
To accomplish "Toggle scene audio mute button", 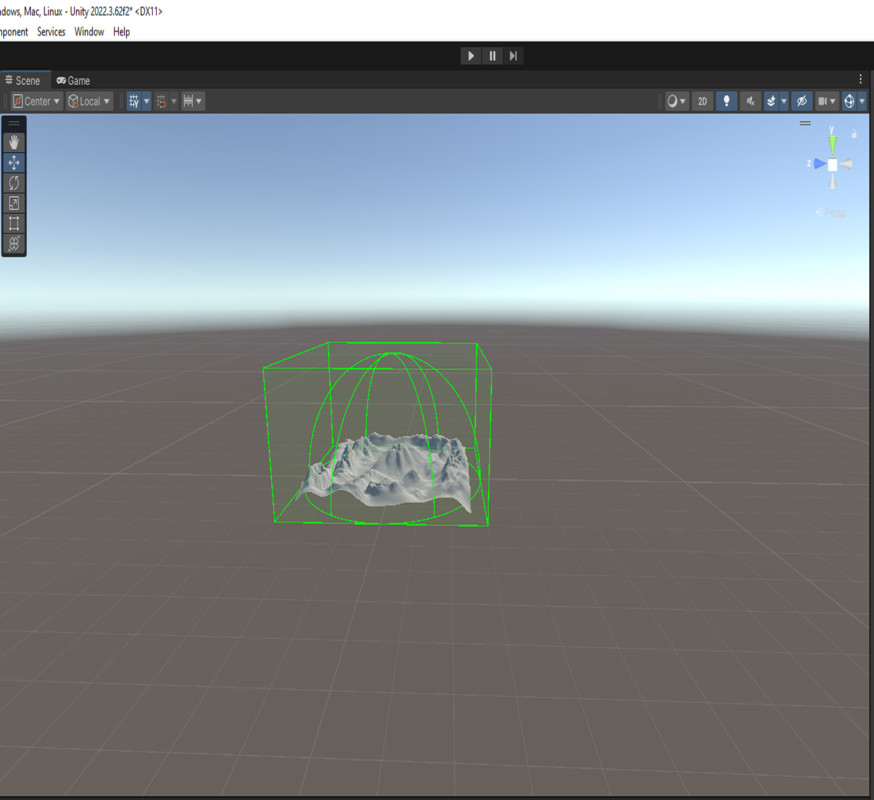I will point(751,101).
